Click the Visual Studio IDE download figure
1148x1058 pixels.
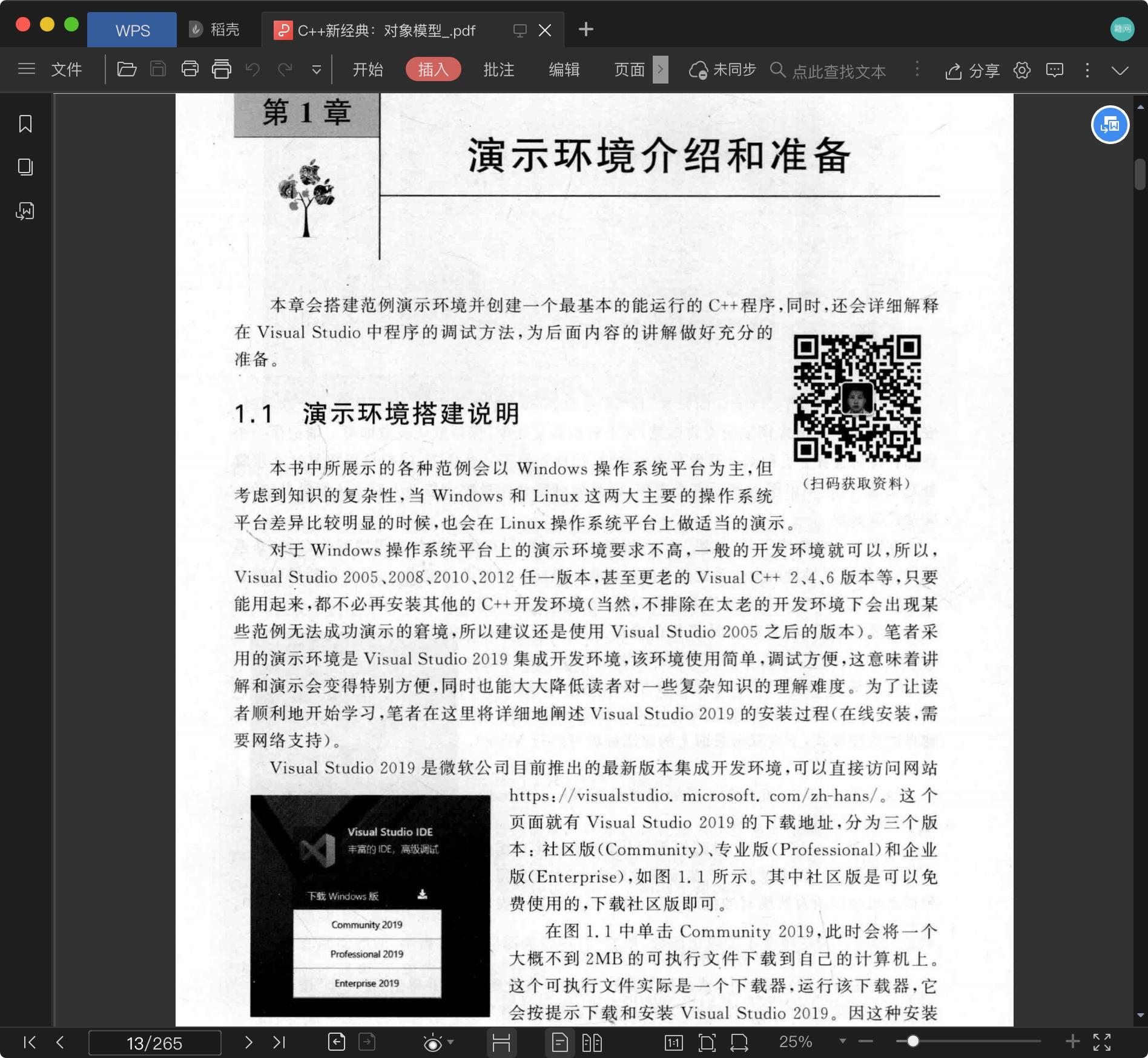(370, 906)
